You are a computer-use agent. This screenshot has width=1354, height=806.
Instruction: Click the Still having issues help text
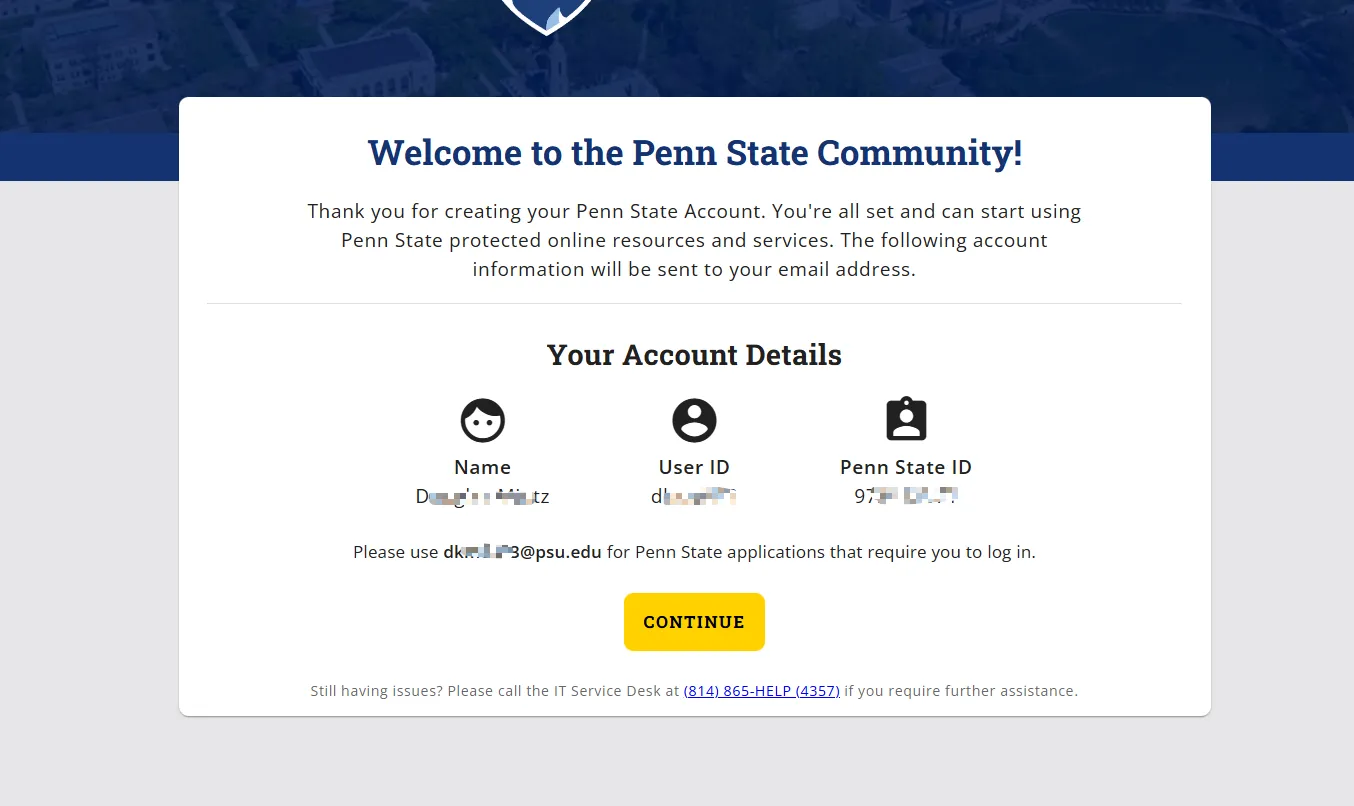[494, 691]
